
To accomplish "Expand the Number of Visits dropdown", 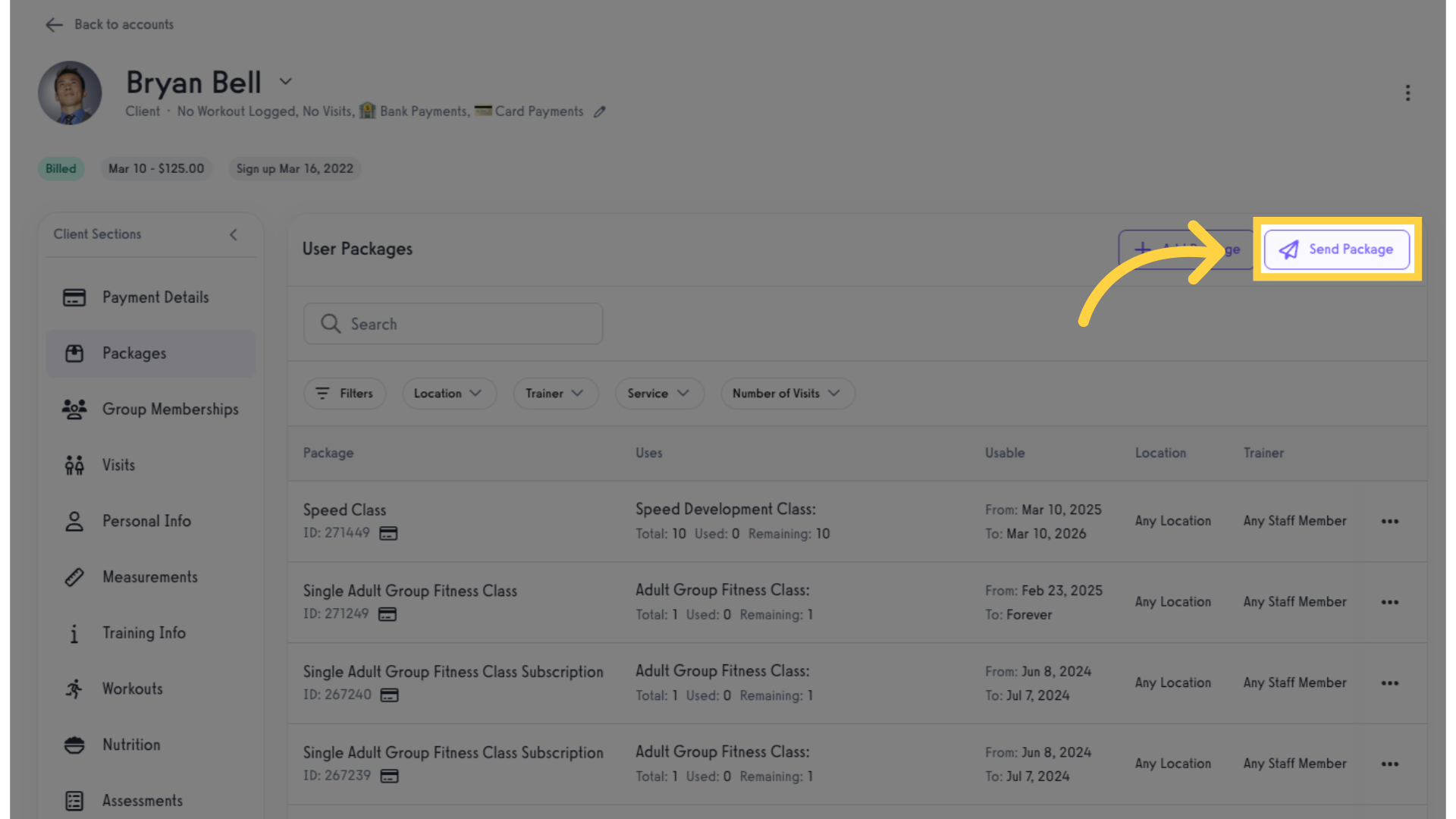I will point(787,394).
